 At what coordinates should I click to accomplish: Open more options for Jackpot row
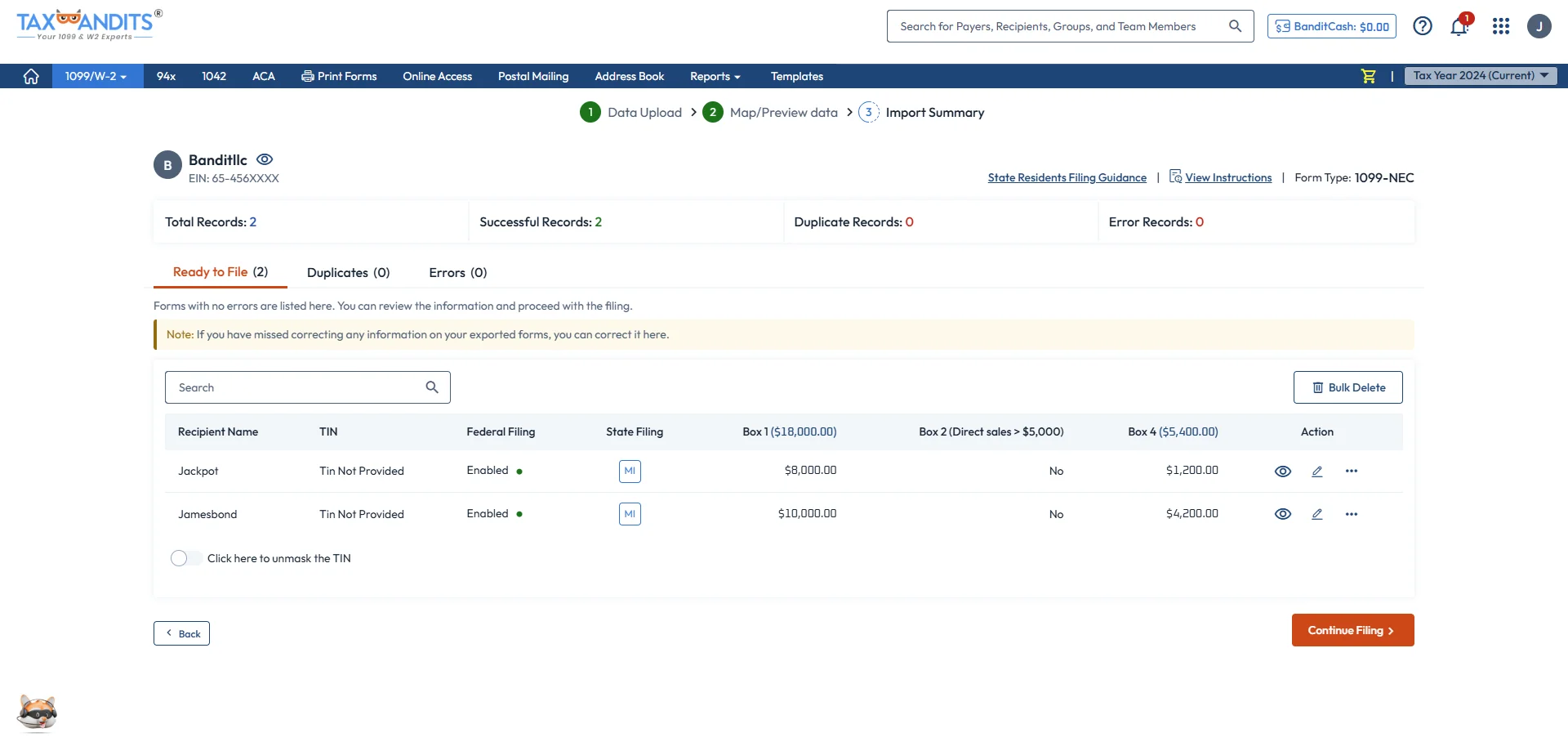coord(1352,471)
